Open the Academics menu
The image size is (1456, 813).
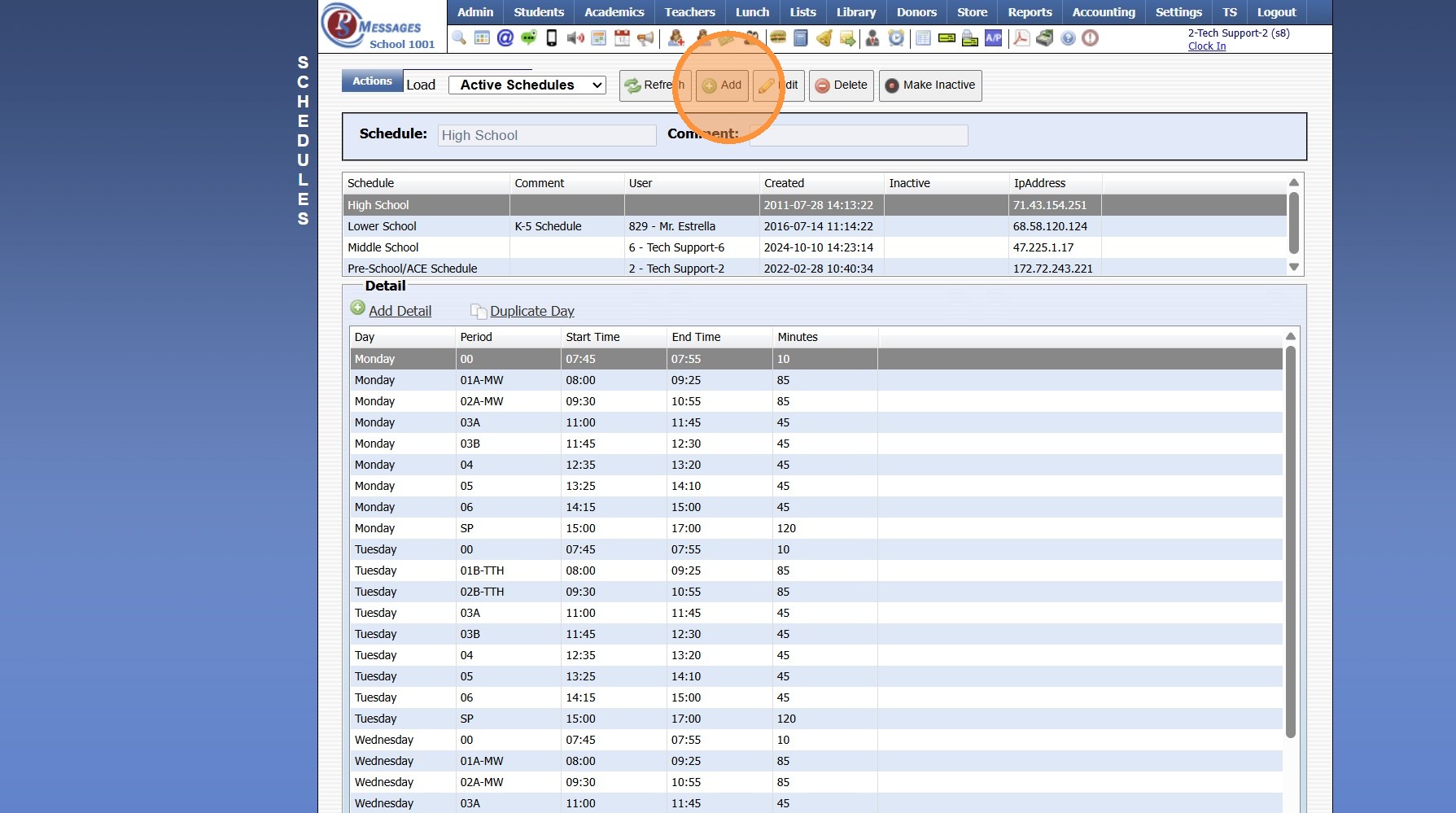[x=614, y=12]
